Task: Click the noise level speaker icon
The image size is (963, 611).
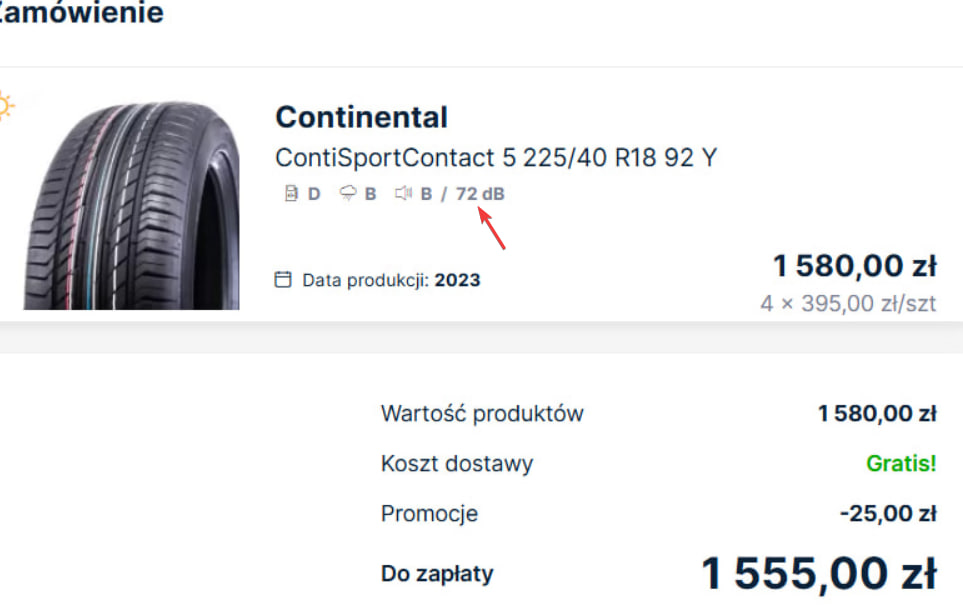Action: click(403, 194)
